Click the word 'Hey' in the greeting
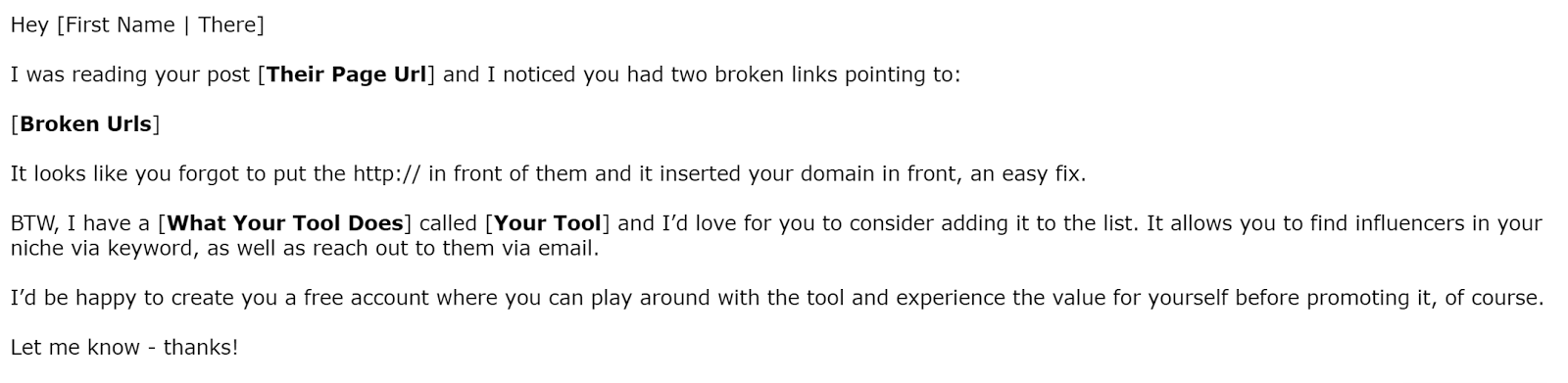Viewport: 1568px width, 383px height. (29, 25)
